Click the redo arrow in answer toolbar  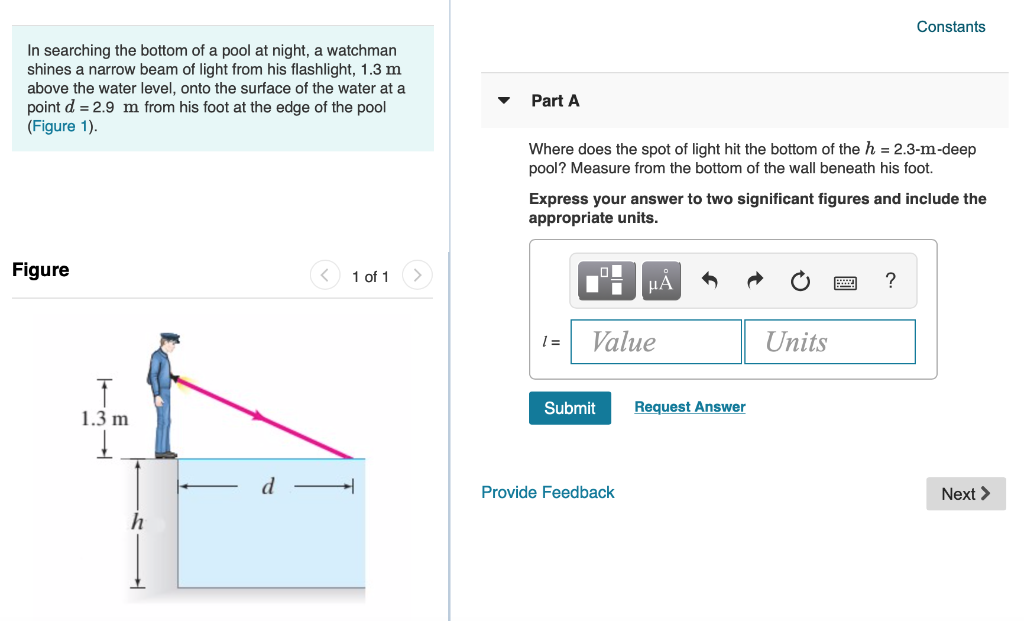point(753,280)
